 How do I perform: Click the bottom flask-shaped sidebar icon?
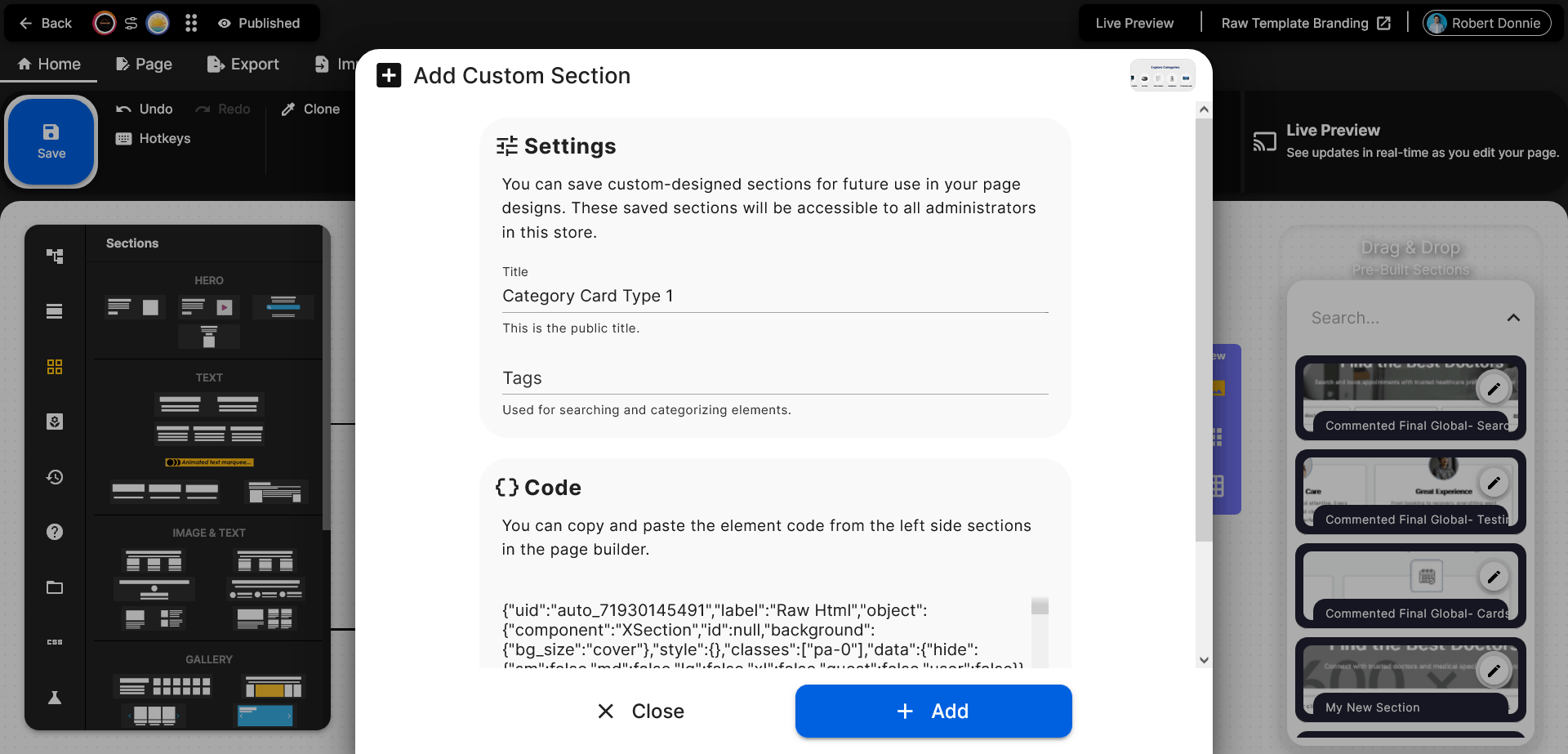point(55,698)
